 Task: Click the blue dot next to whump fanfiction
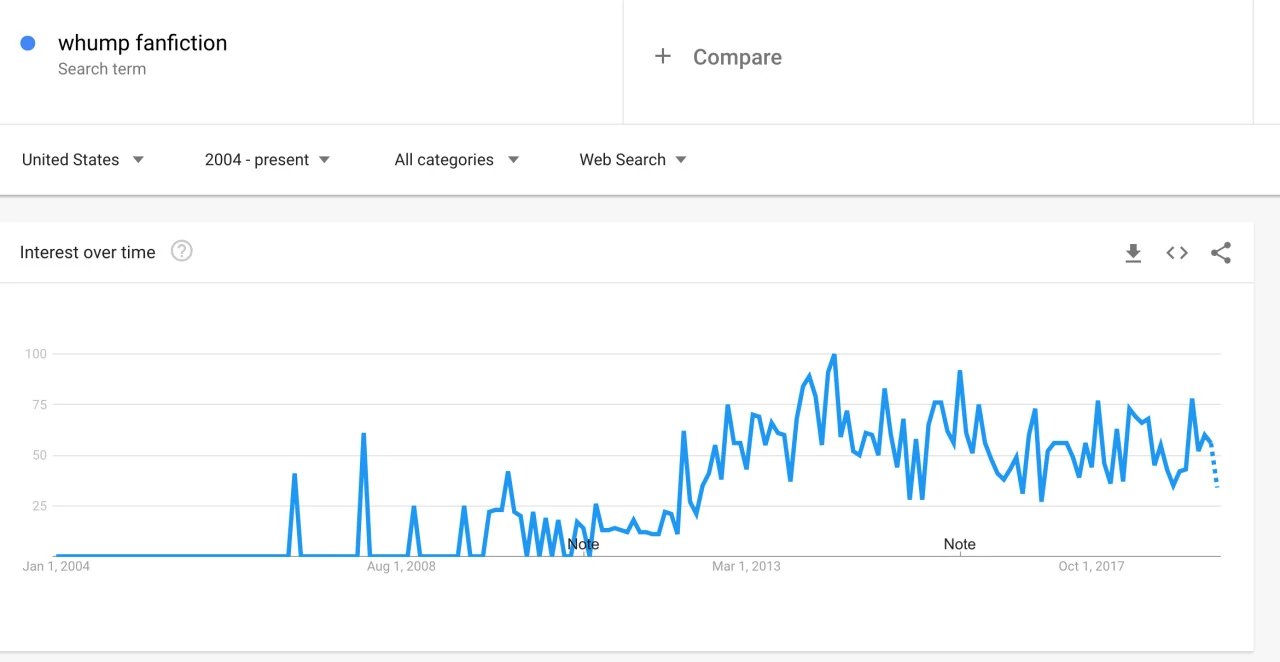pos(28,43)
